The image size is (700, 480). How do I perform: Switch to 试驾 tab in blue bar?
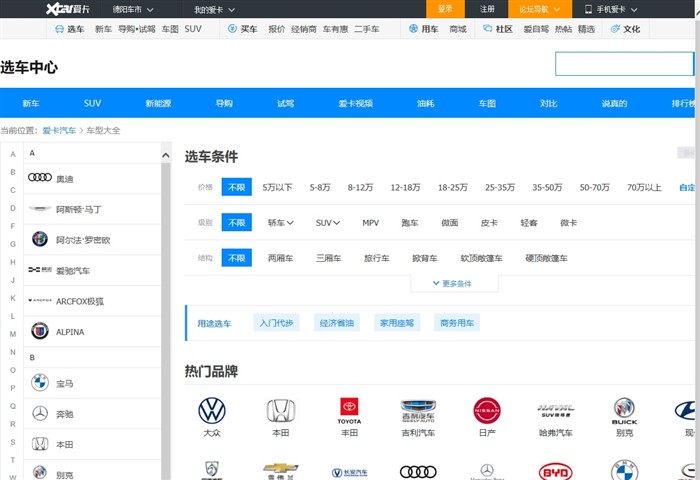tap(285, 103)
